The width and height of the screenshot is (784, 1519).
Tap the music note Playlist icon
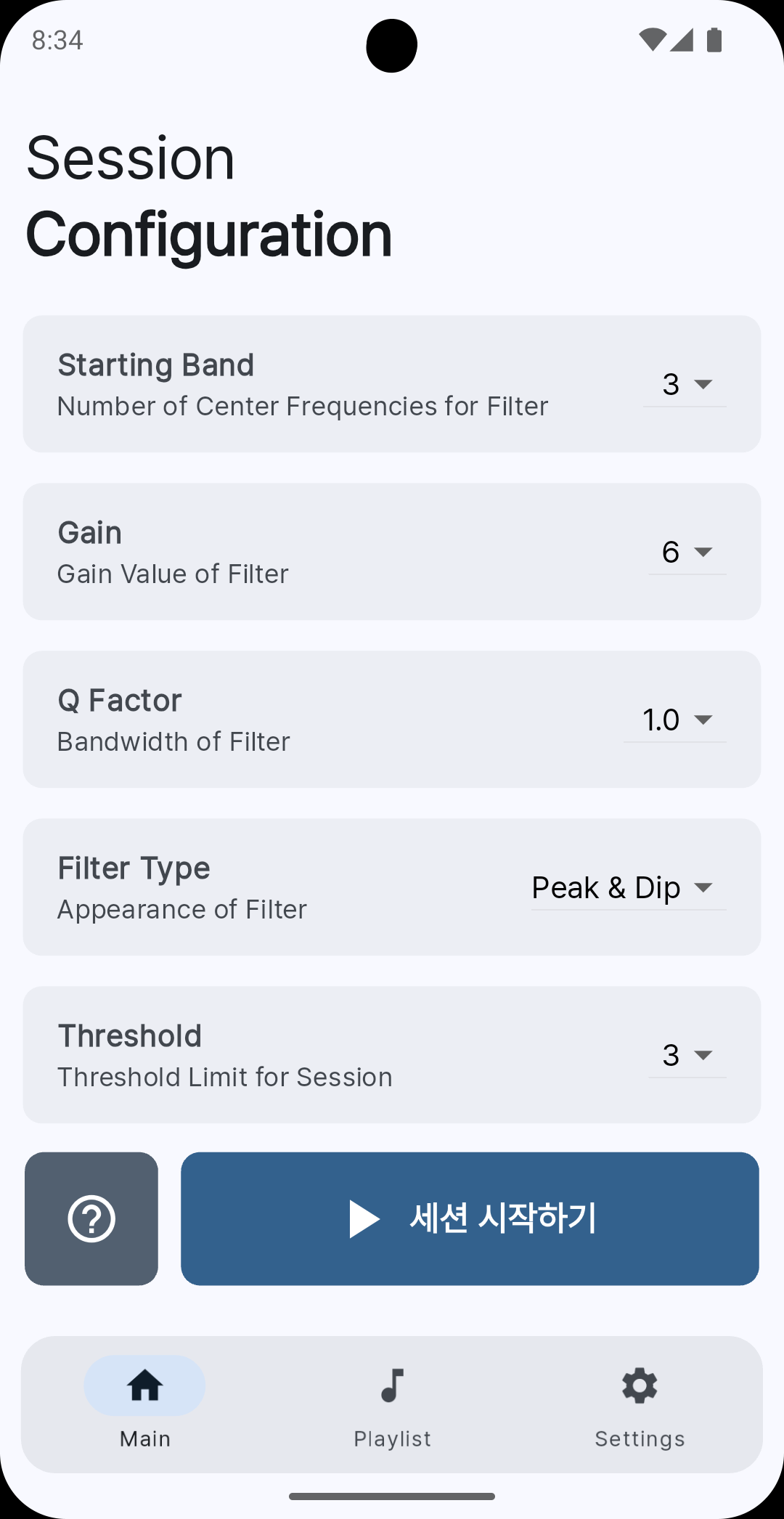pyautogui.click(x=392, y=1385)
